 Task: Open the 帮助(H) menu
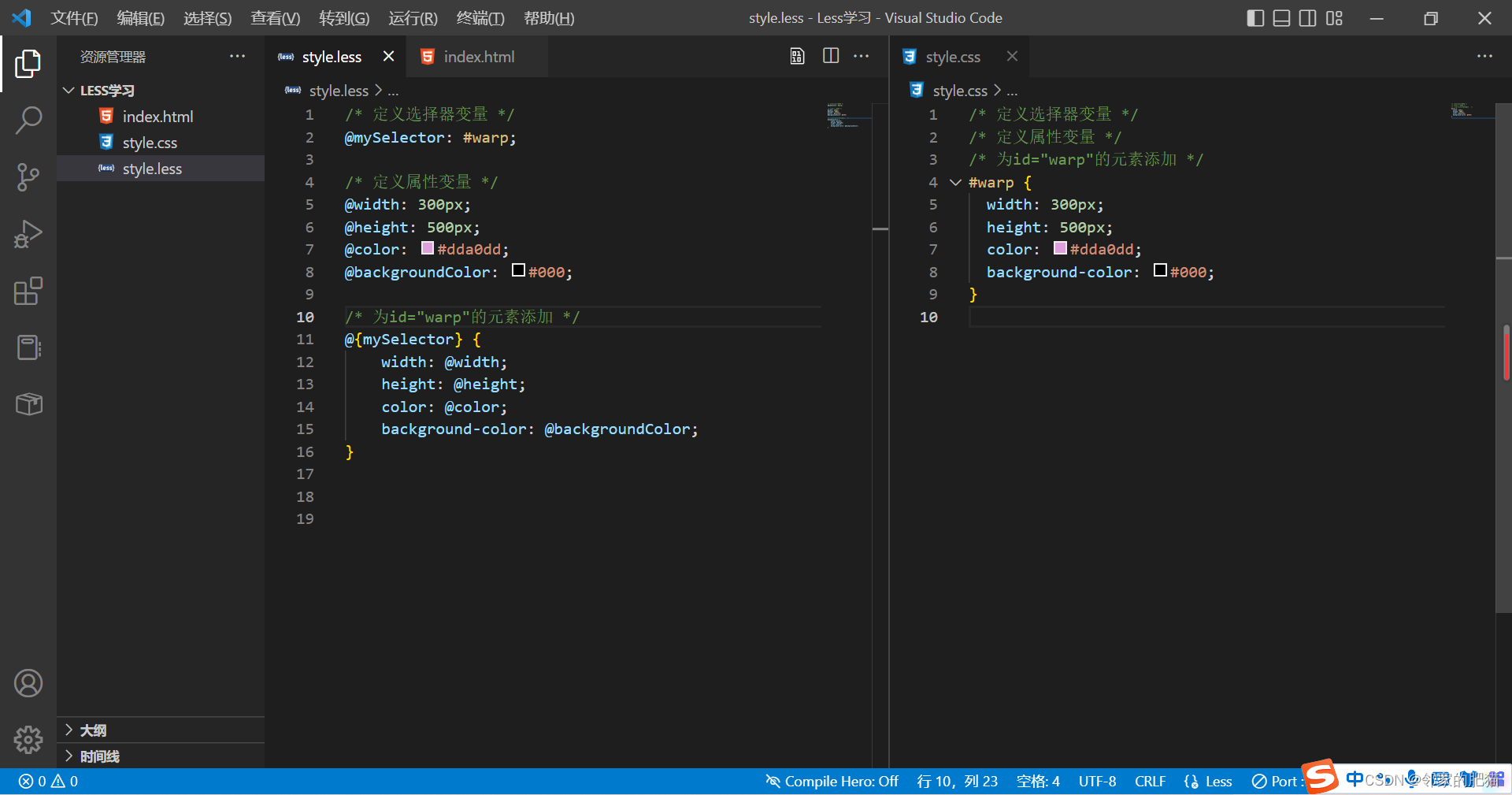click(549, 18)
